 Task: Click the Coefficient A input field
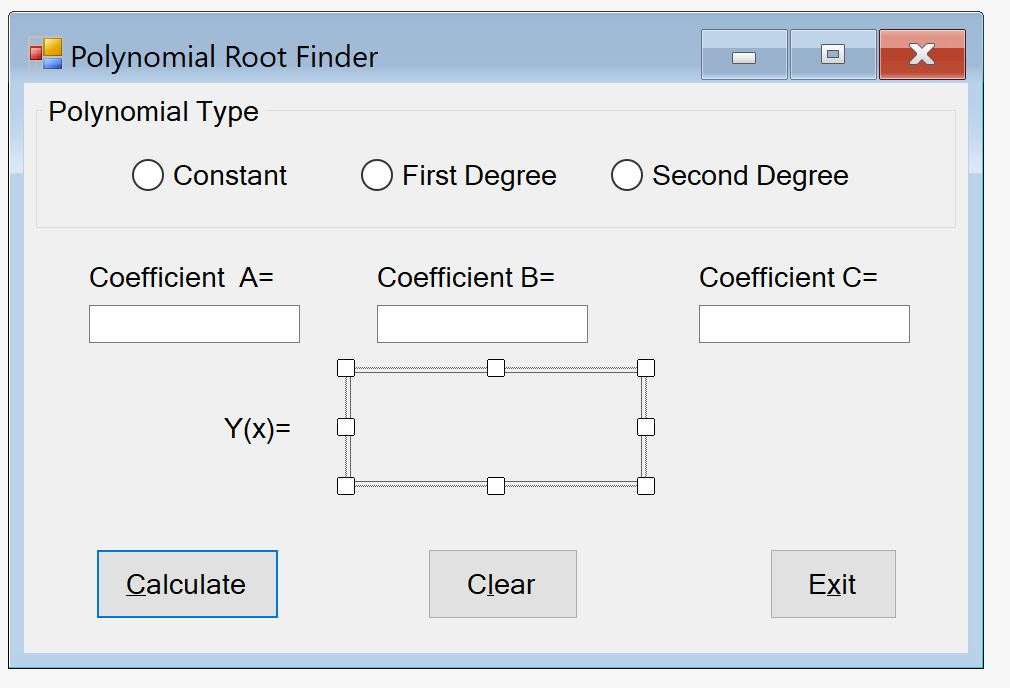click(x=194, y=323)
